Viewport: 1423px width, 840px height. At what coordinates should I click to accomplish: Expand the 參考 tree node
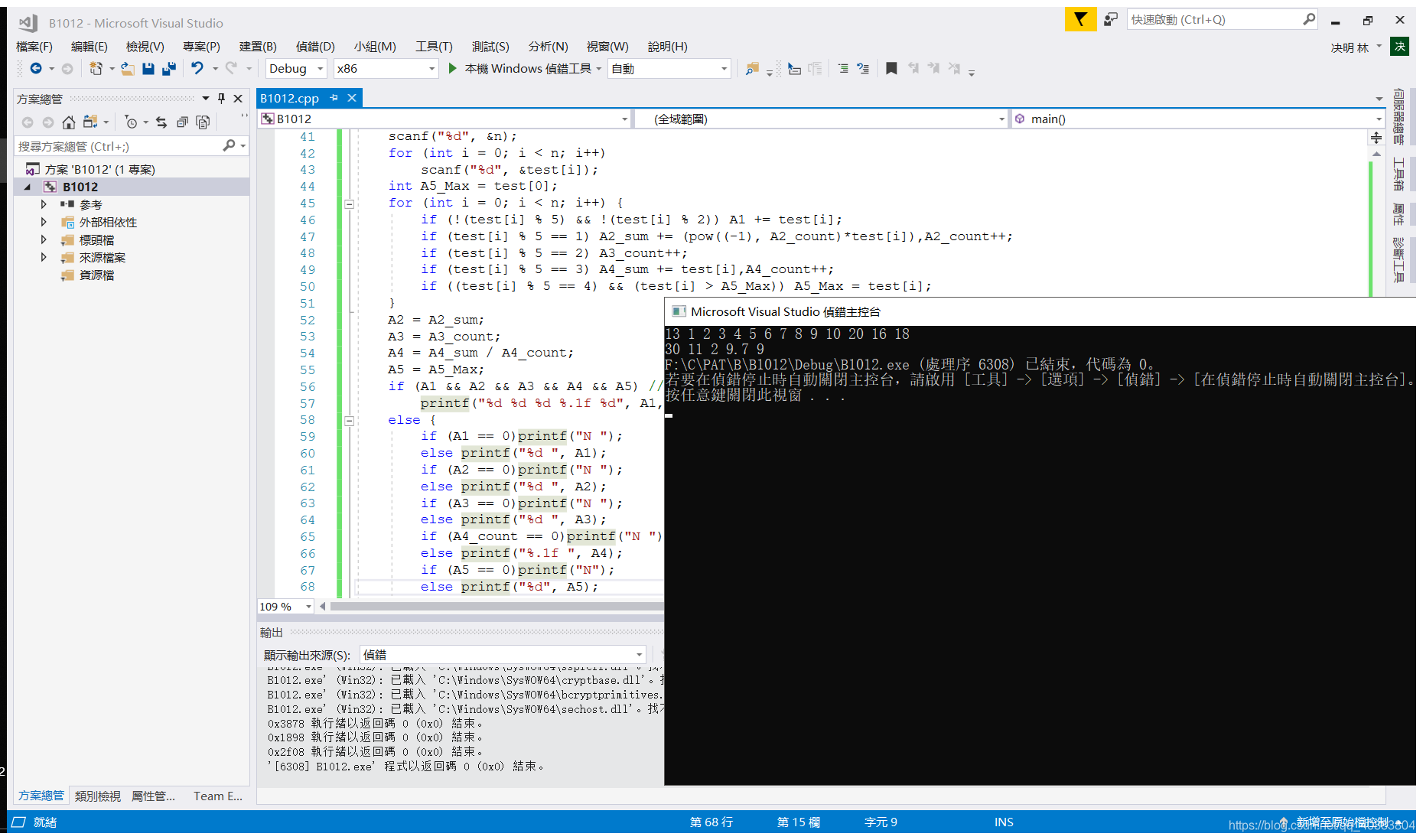pos(44,204)
